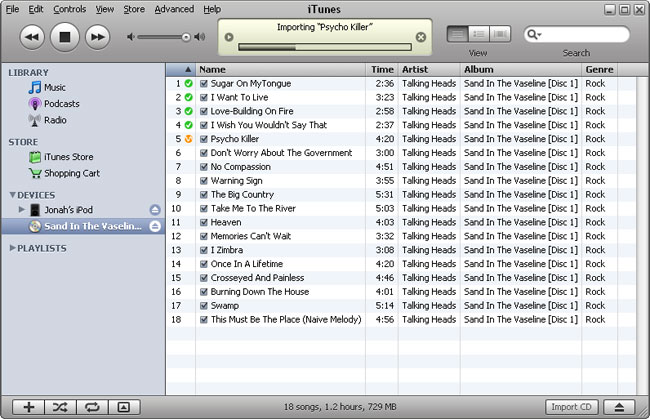Stop playback with the stop button
Image resolution: width=650 pixels, height=419 pixels.
click(65, 37)
